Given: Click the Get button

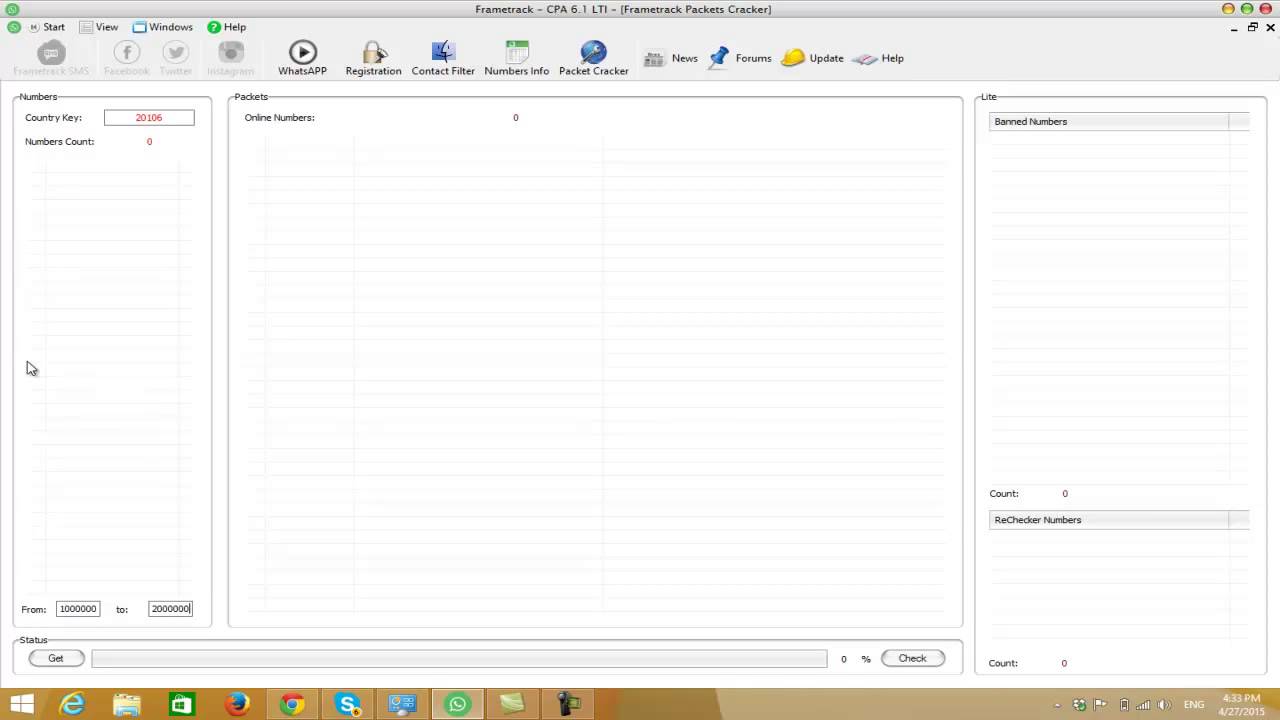Looking at the screenshot, I should point(56,658).
